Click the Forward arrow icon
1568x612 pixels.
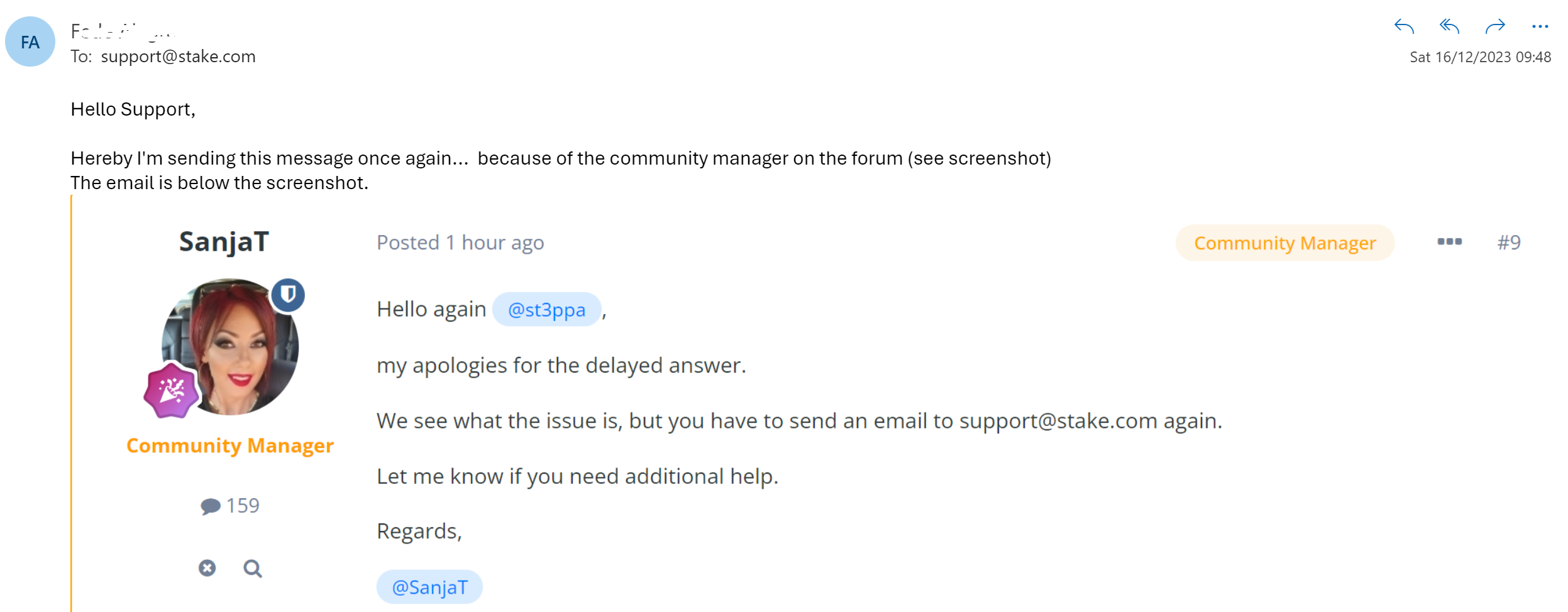pyautogui.click(x=1495, y=26)
